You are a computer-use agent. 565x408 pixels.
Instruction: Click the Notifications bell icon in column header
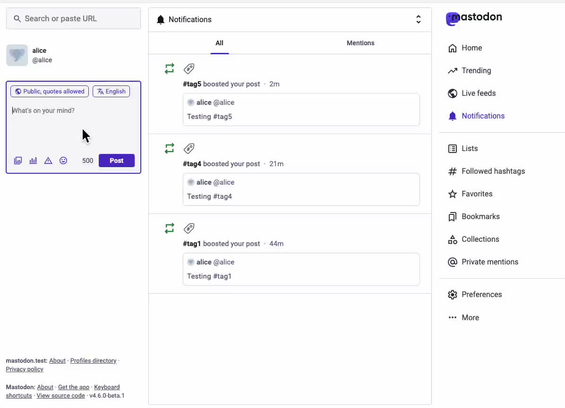pos(161,19)
